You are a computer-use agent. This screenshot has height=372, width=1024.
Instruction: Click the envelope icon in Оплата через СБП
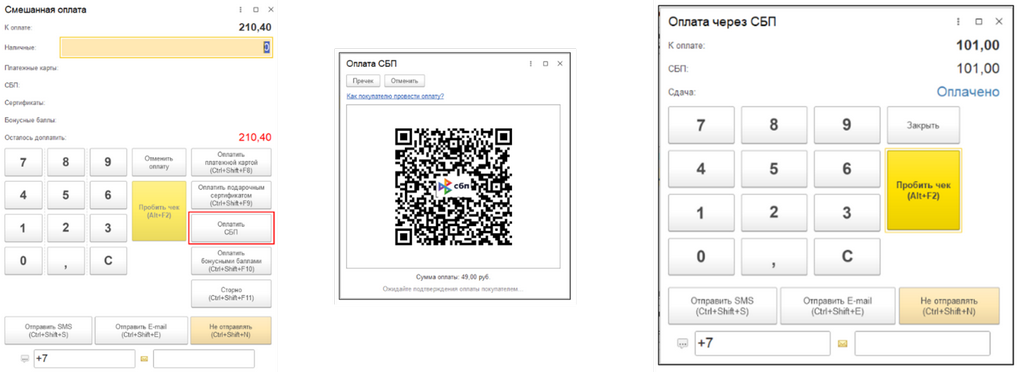coord(843,343)
